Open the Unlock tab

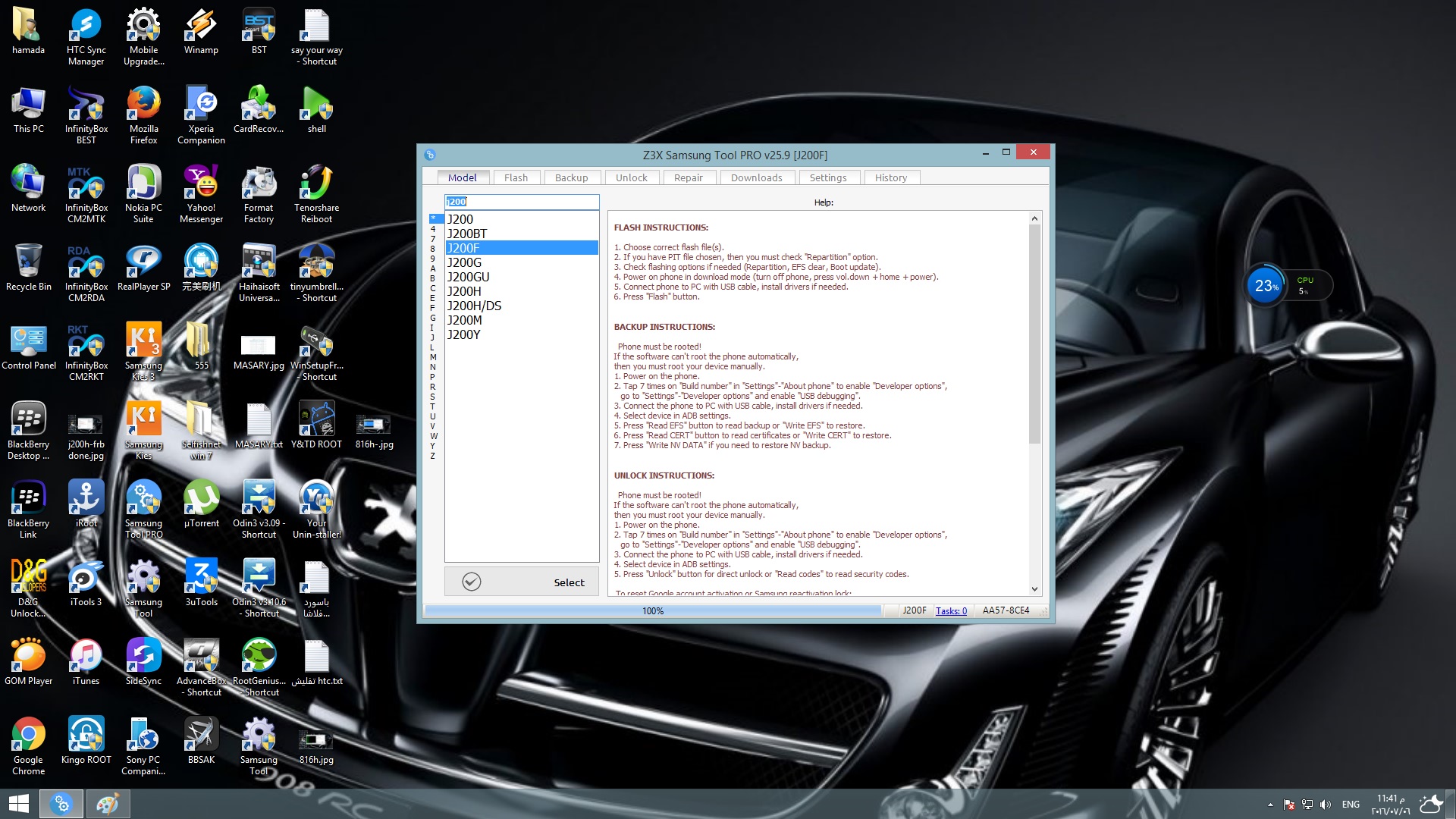coord(631,177)
